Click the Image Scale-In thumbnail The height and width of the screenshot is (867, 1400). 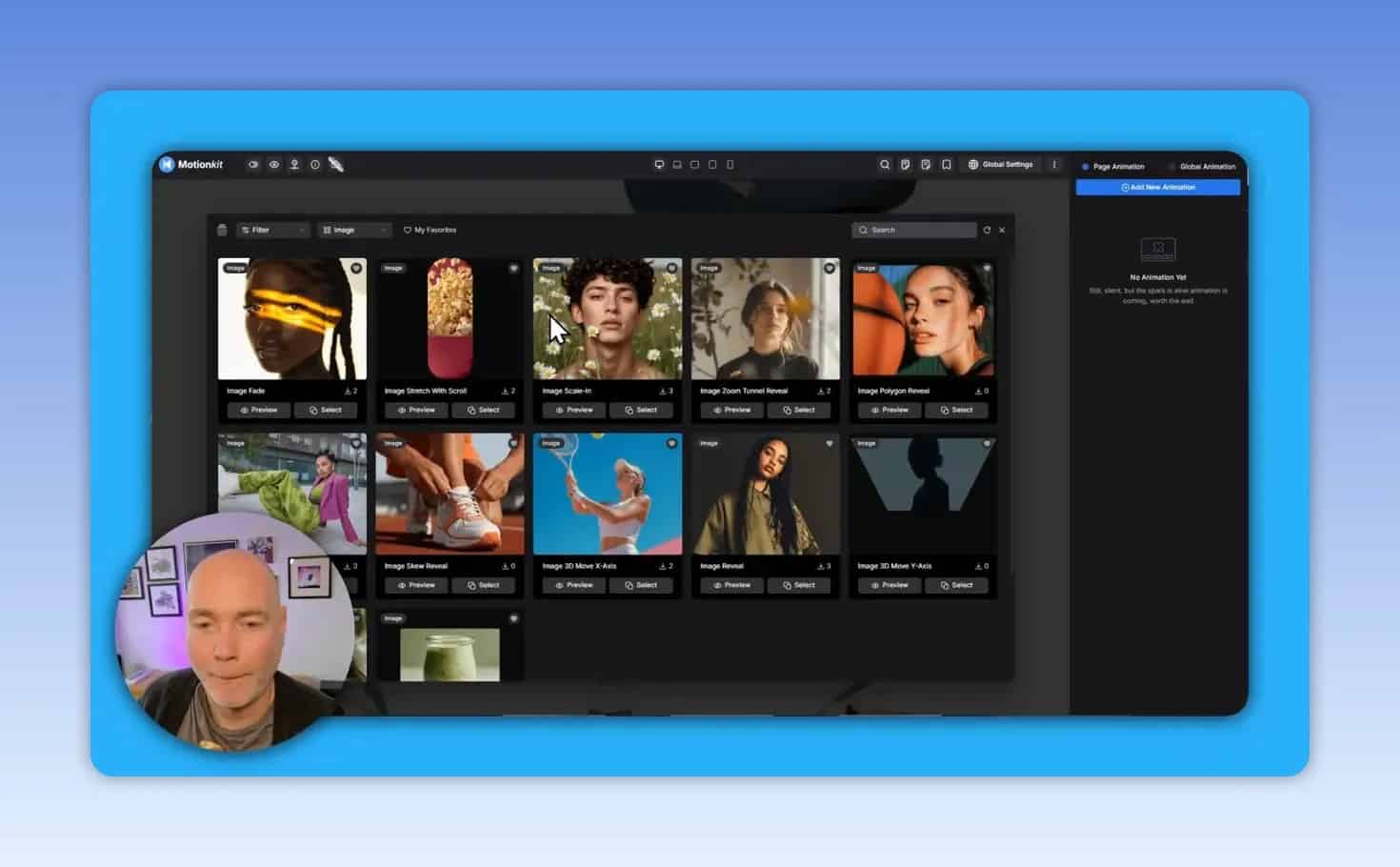pos(608,318)
